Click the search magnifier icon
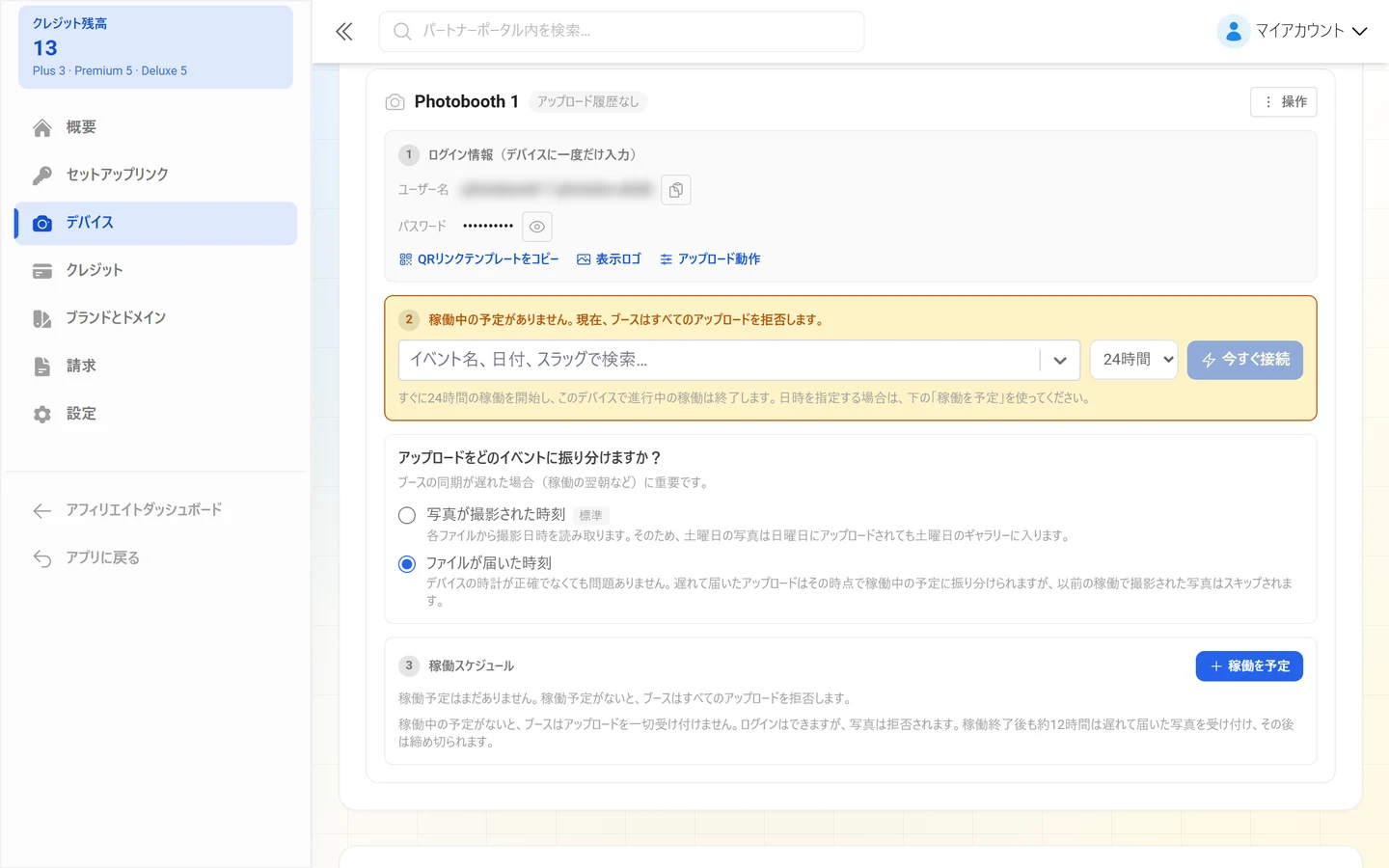 tap(402, 32)
